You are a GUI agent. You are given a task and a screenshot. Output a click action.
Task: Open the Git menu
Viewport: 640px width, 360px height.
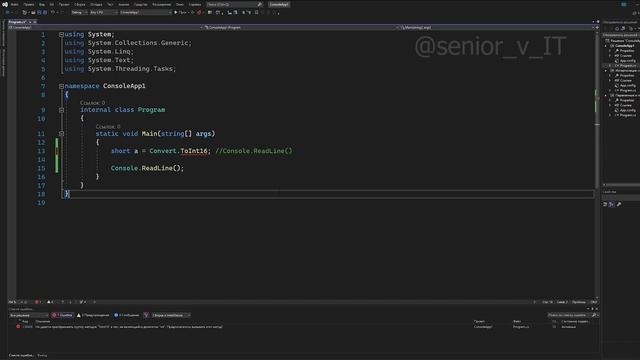point(51,4)
